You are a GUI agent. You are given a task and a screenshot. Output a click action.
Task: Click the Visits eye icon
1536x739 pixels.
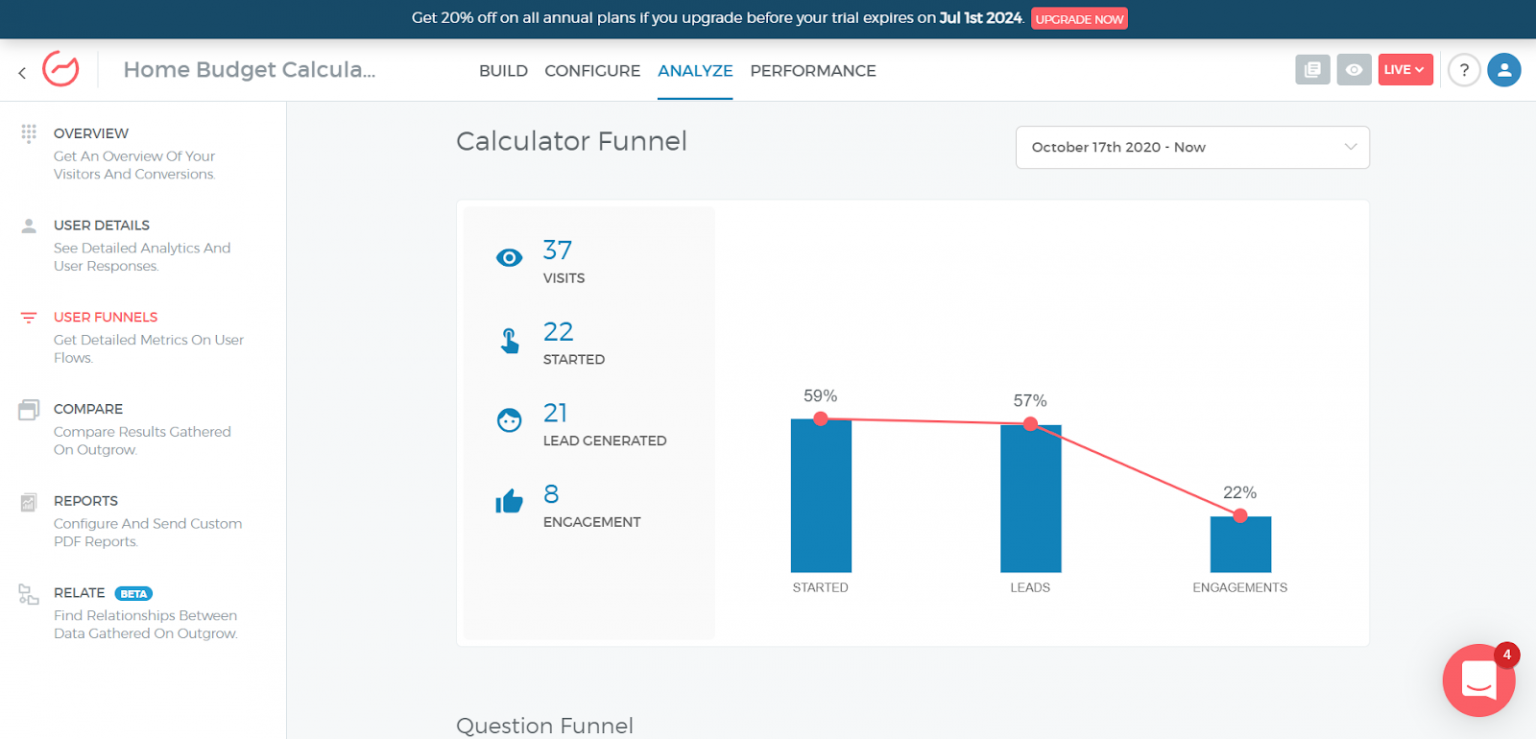[x=509, y=258]
